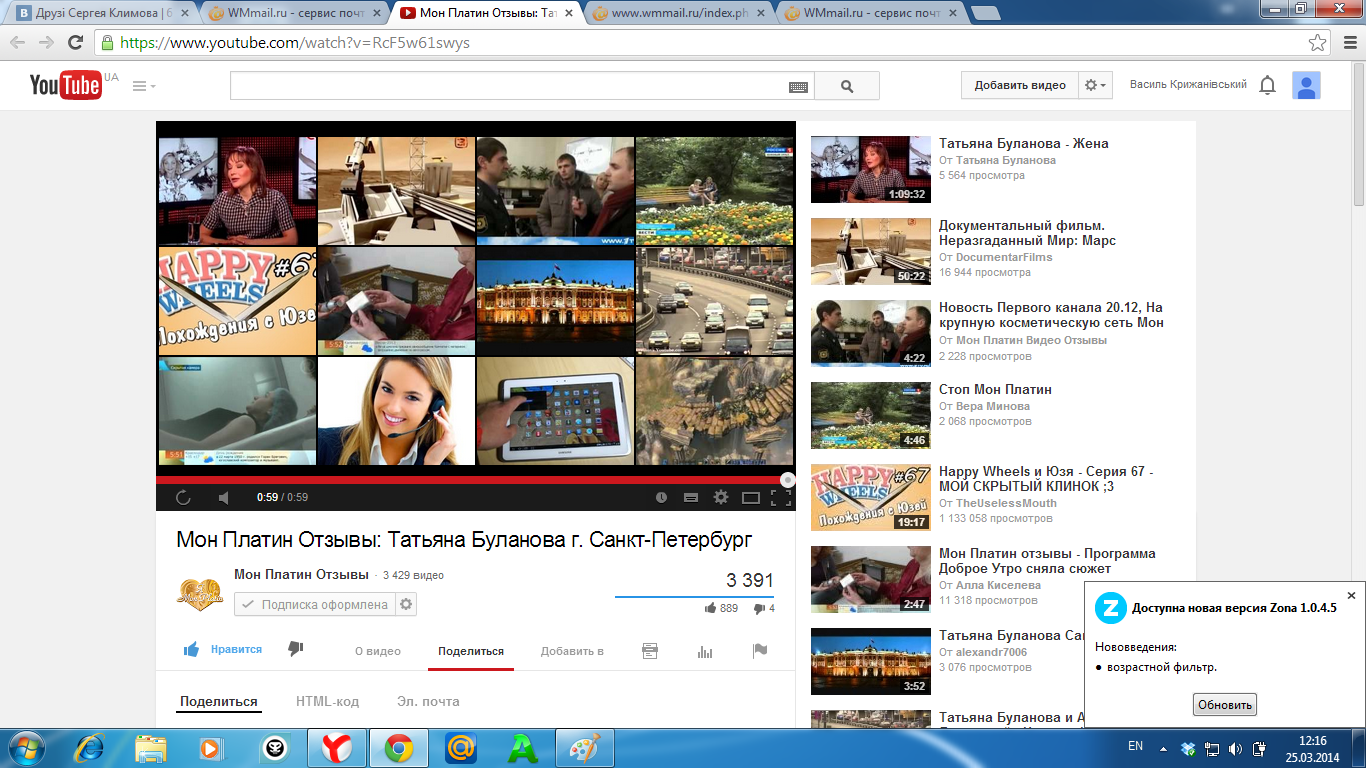Open the YouTube guide menu
The image size is (1366, 768).
[x=144, y=86]
